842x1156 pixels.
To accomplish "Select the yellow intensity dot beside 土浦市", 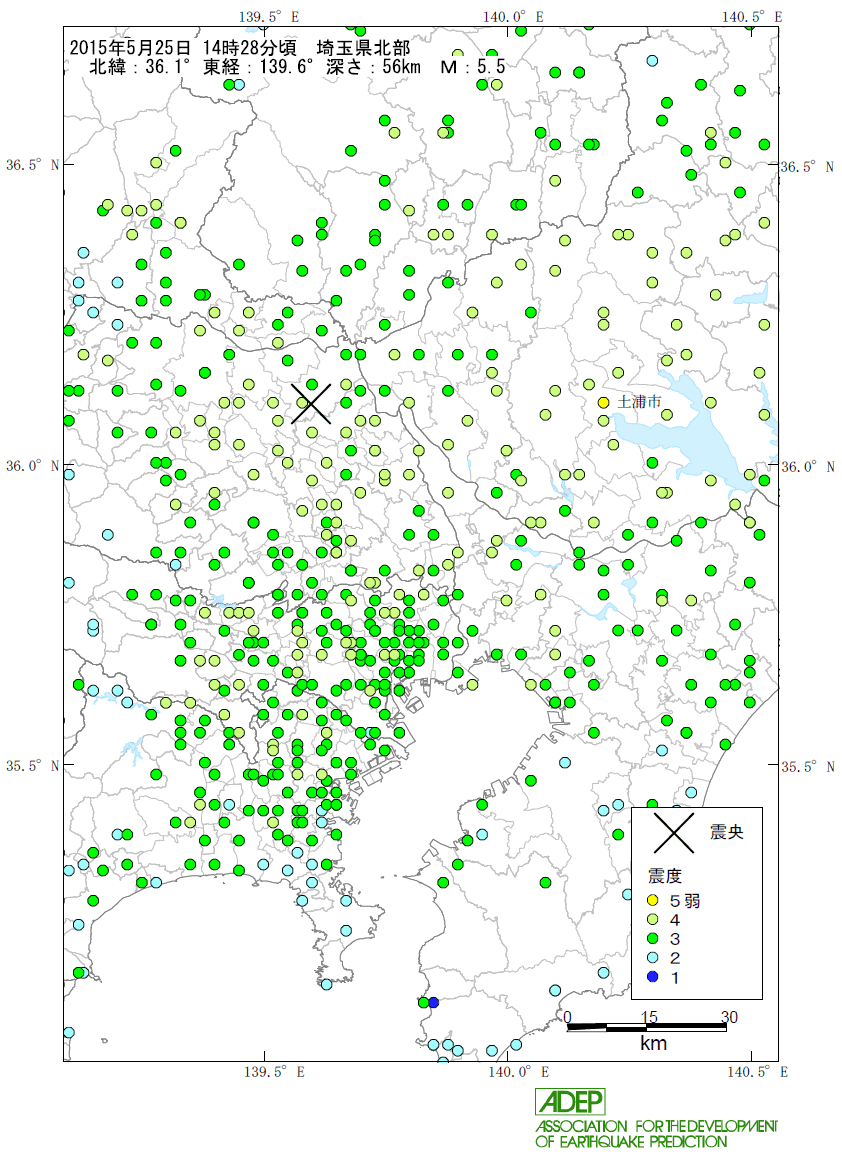I will coord(603,403).
